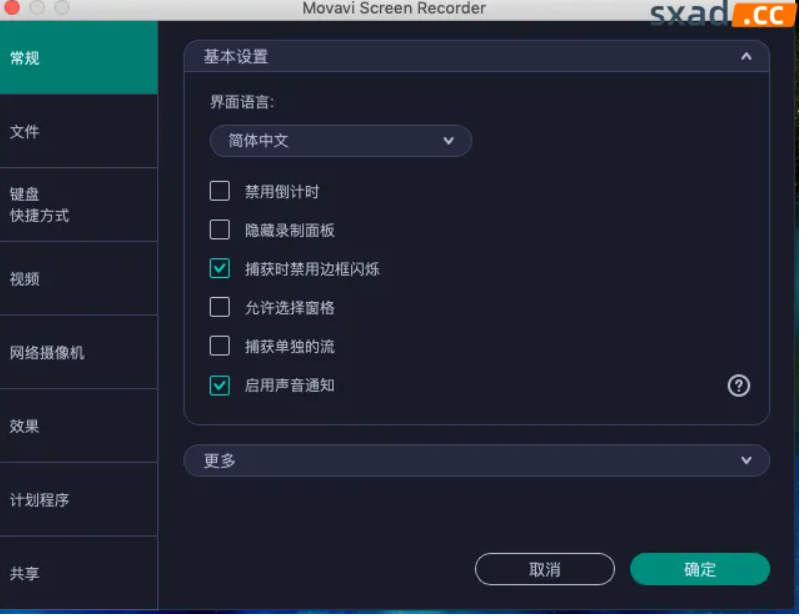The height and width of the screenshot is (616, 802).
Task: Open the 简体中文 language dropdown
Action: (341, 141)
